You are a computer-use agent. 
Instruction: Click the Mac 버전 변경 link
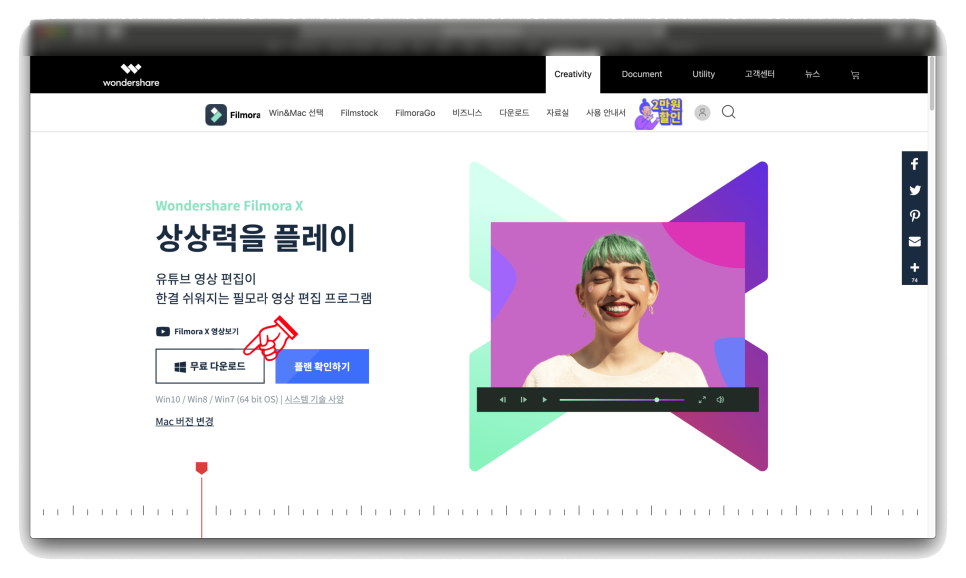coord(184,421)
